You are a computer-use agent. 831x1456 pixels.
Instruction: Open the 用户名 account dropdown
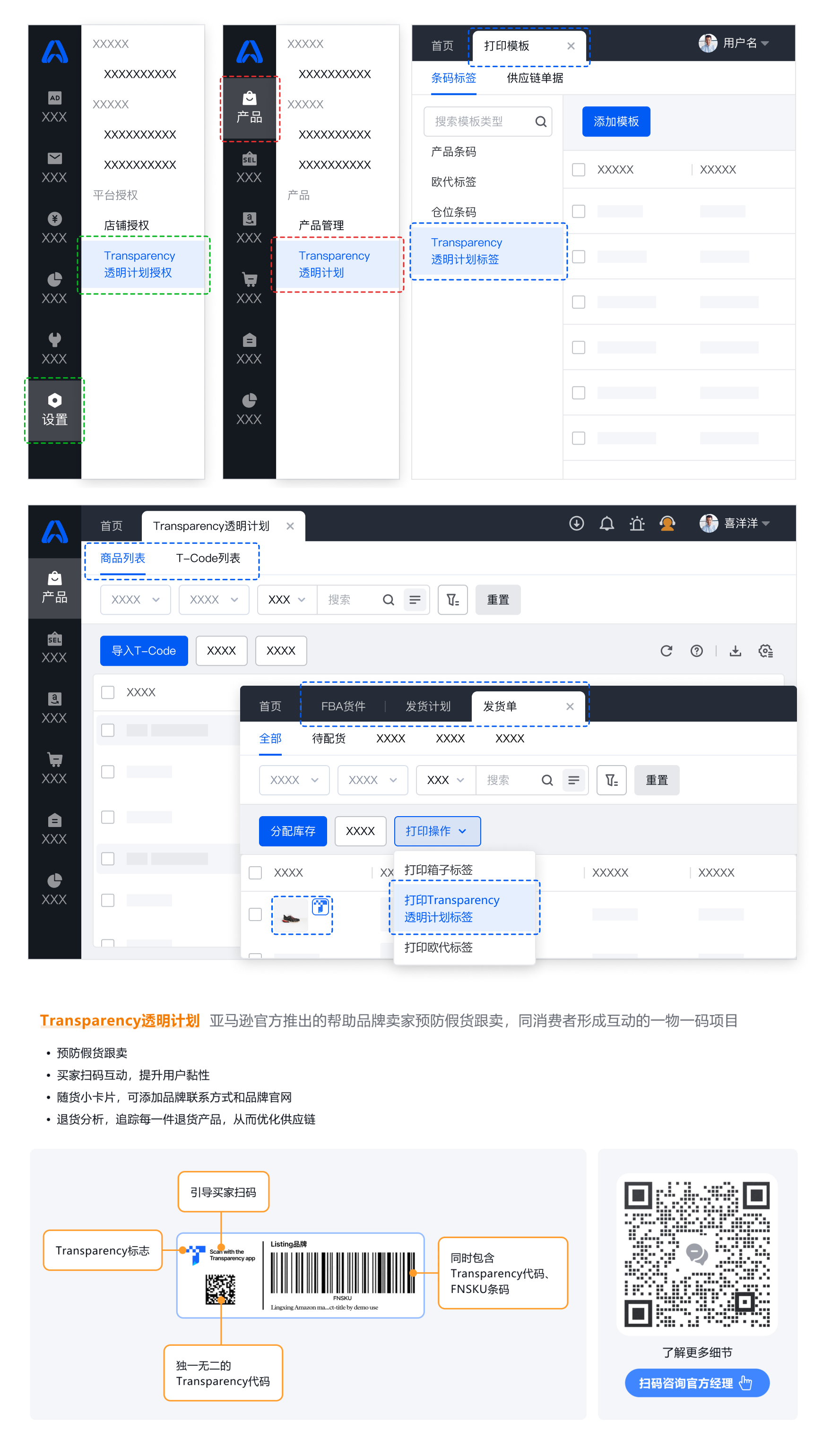coord(735,43)
